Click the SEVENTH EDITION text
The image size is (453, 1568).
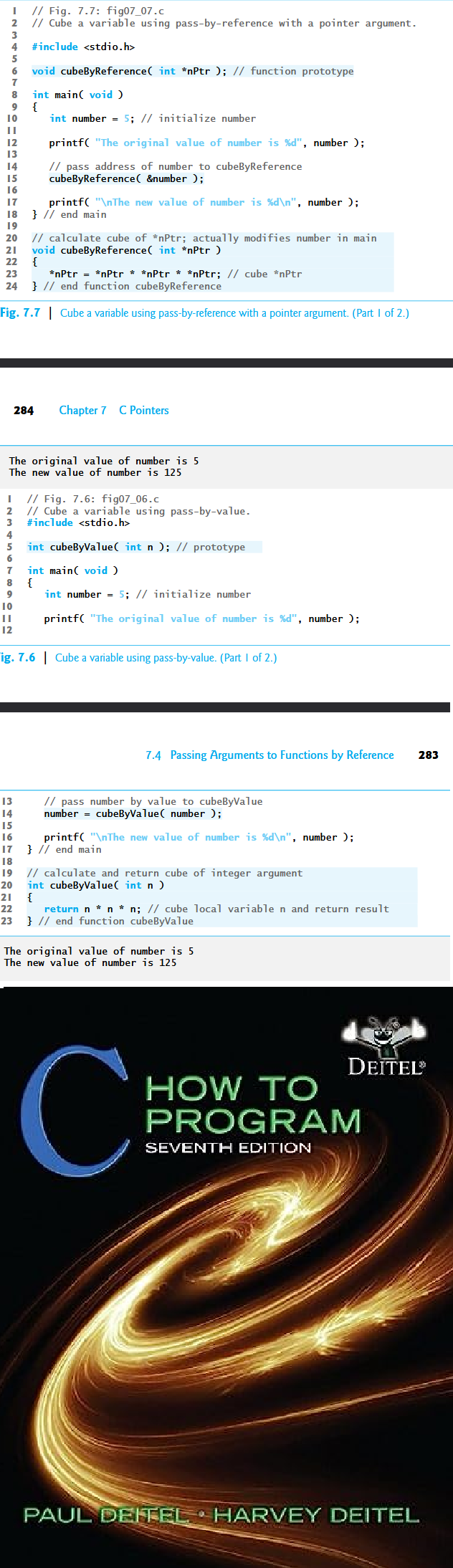click(228, 1147)
